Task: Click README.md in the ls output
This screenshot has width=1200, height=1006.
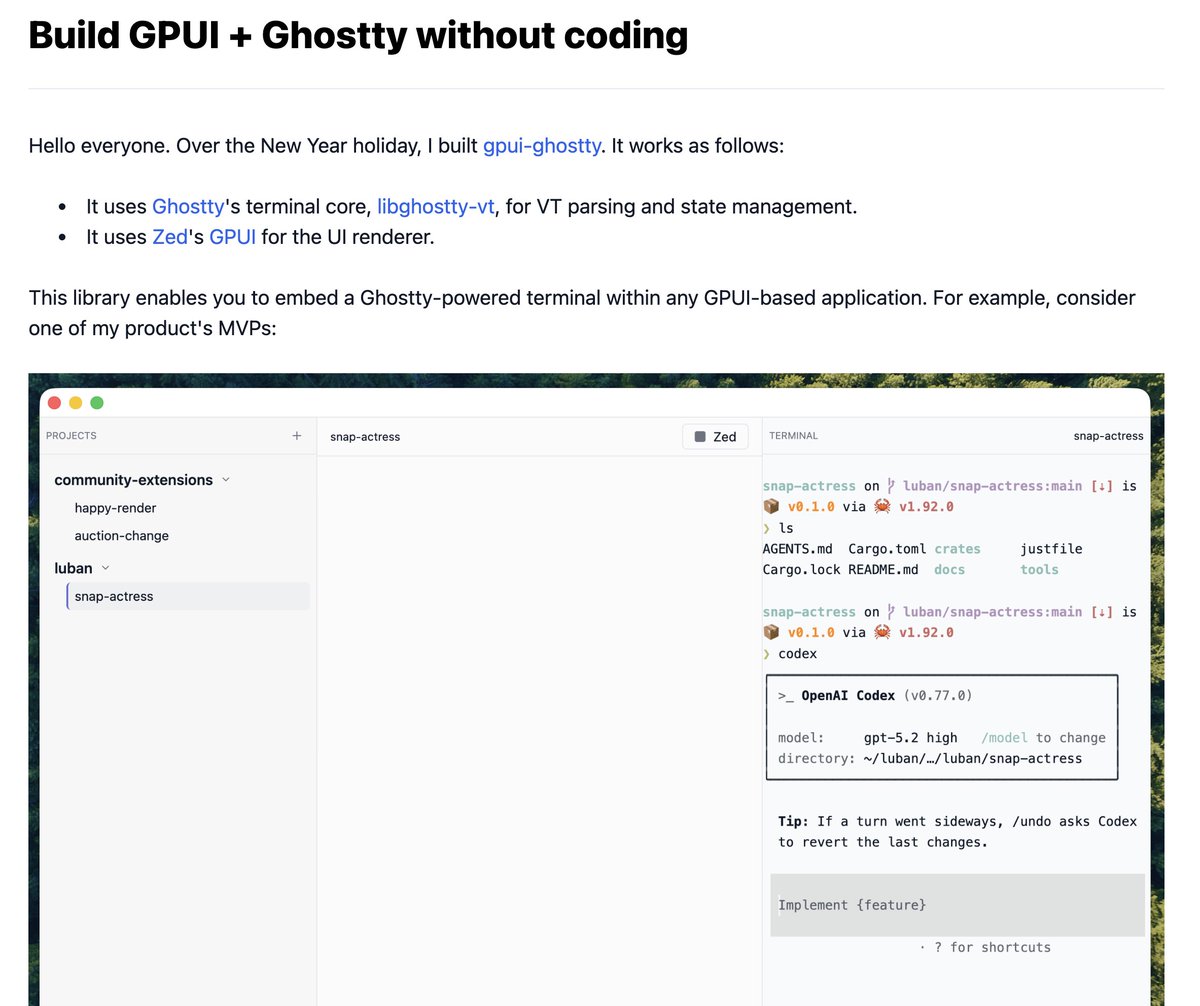Action: coord(883,570)
